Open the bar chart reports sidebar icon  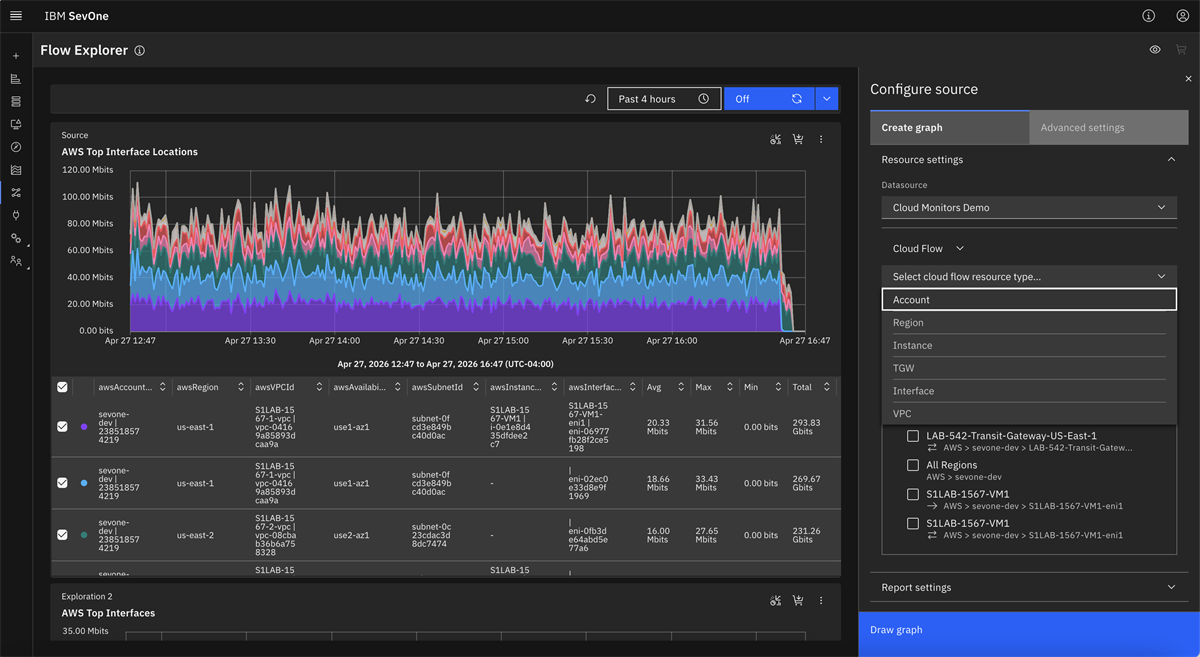16,79
